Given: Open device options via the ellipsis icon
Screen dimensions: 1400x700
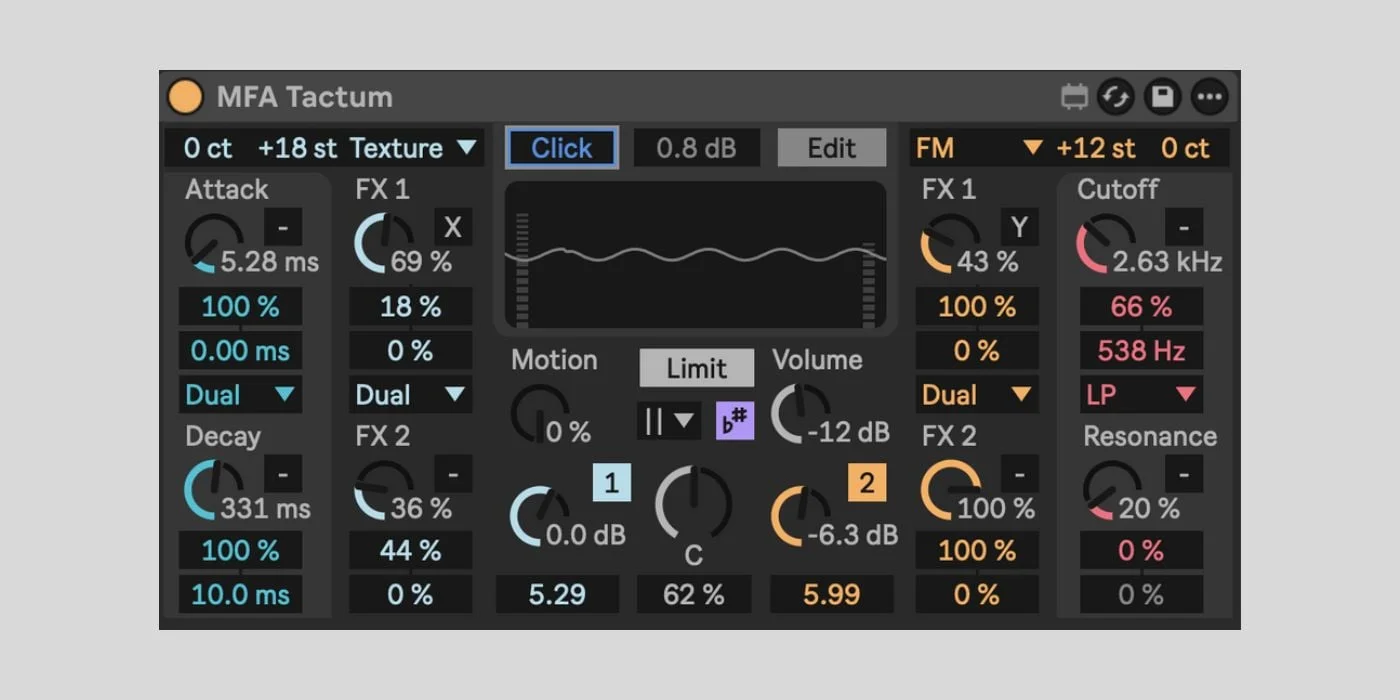Looking at the screenshot, I should coord(1209,96).
